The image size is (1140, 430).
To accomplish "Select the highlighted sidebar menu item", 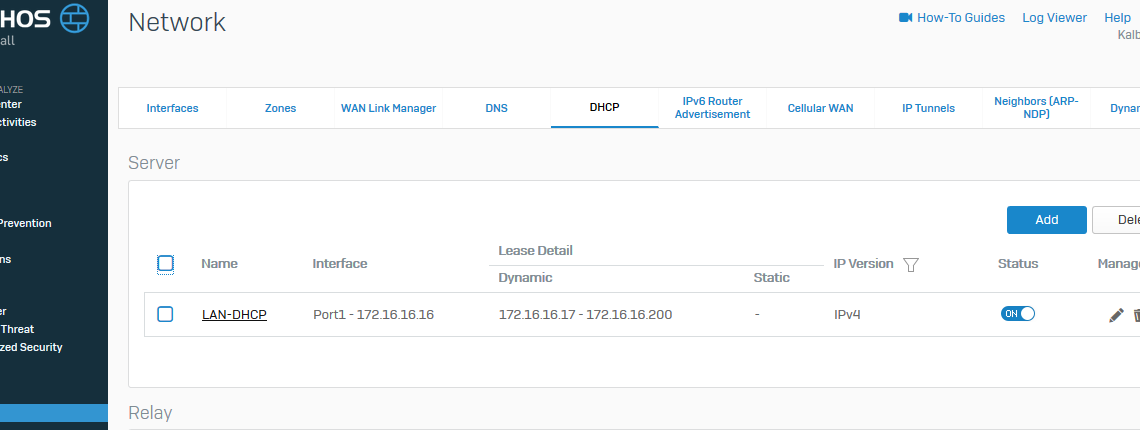I will 54,413.
